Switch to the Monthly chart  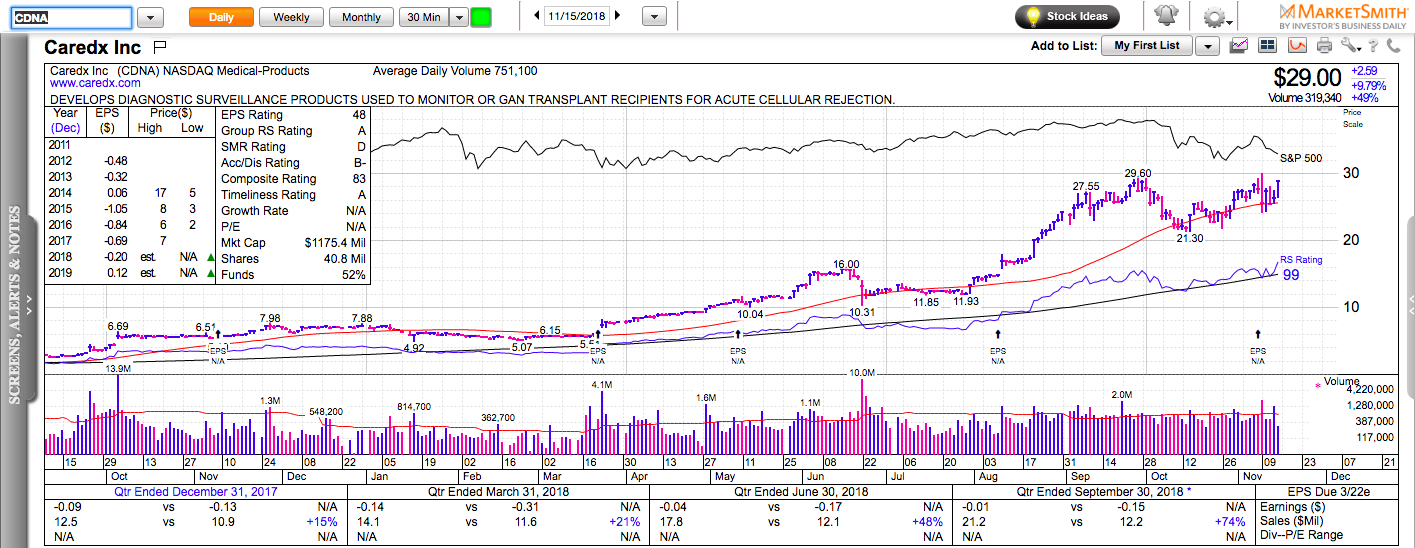pos(361,17)
